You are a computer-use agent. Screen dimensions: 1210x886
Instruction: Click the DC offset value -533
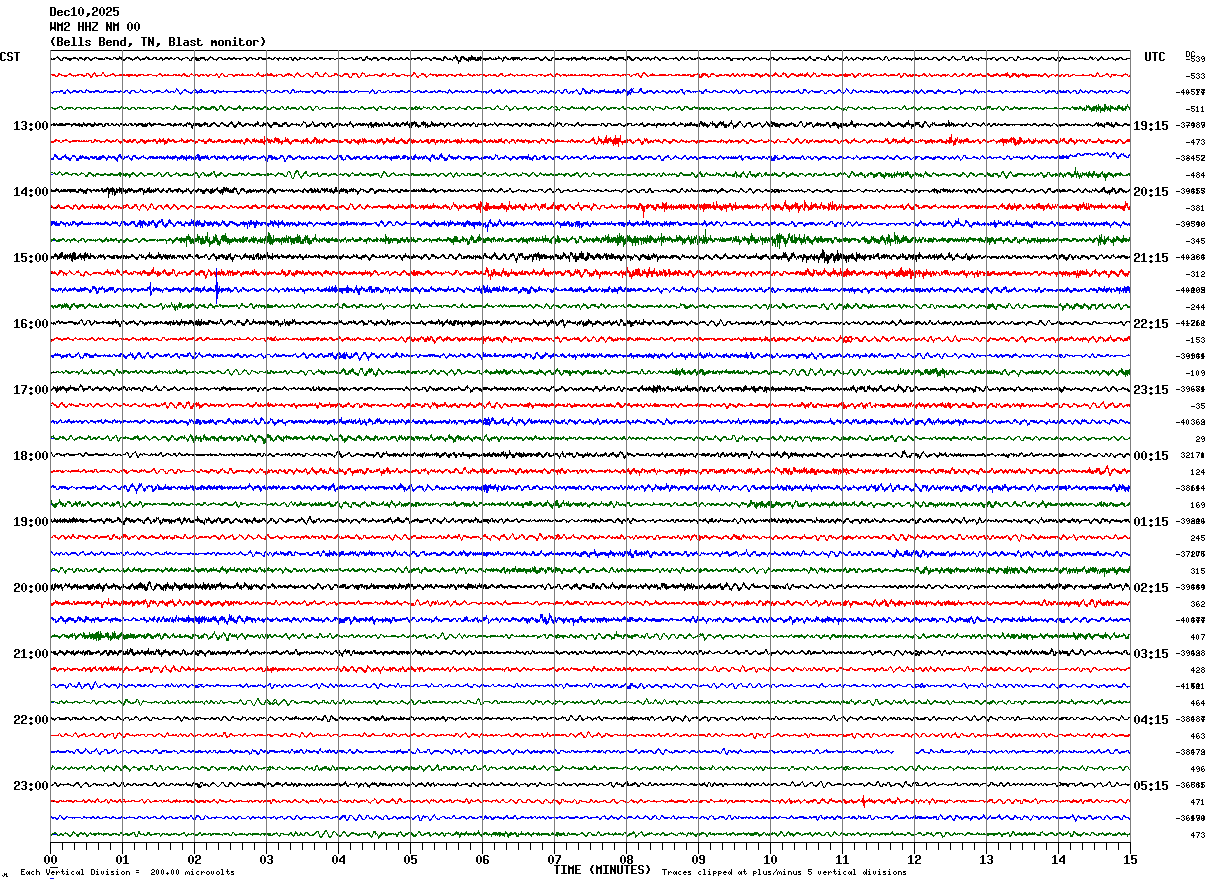click(1195, 76)
